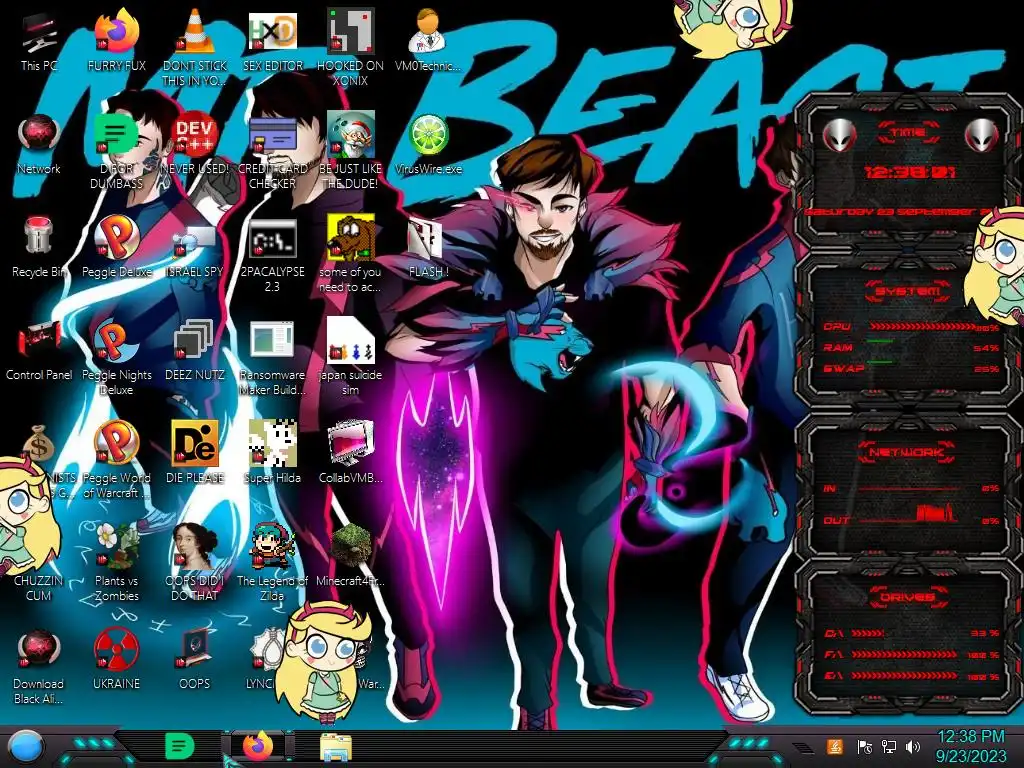
Task: Click the CPU usage bar in the widget
Action: click(x=922, y=326)
